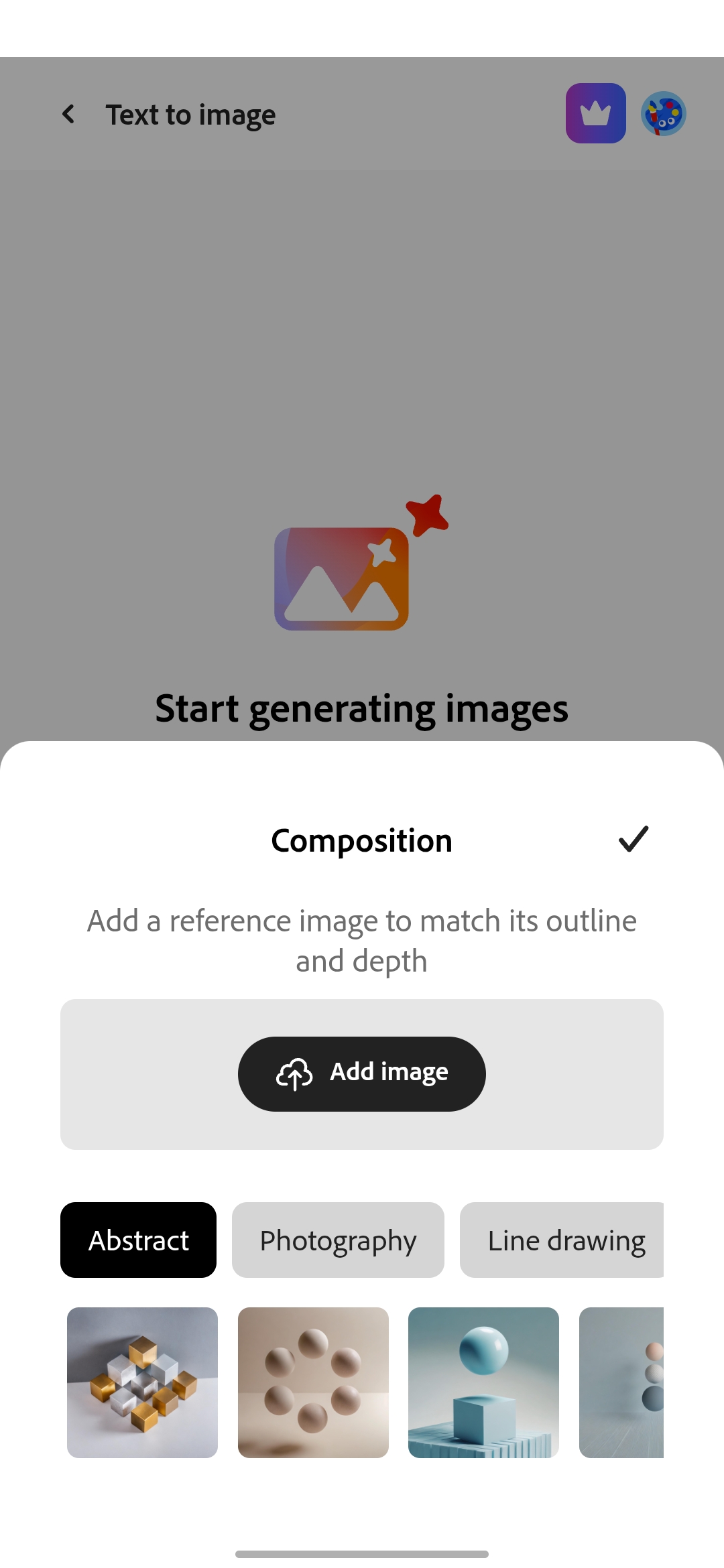Confirm composition with the checkmark icon
Screen dimensions: 724x1568
pyautogui.click(x=633, y=839)
